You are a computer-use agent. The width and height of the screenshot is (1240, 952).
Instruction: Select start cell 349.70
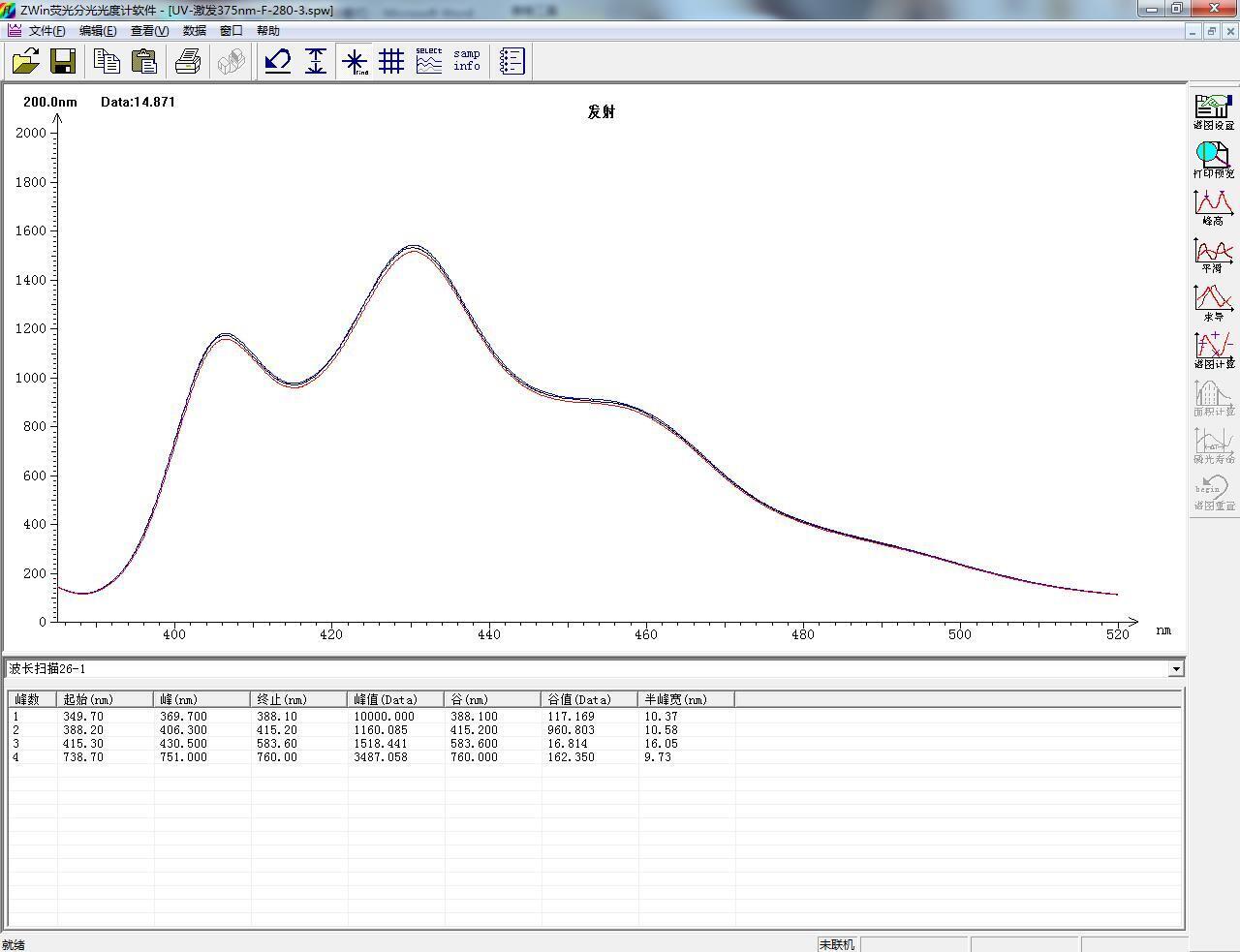83,717
